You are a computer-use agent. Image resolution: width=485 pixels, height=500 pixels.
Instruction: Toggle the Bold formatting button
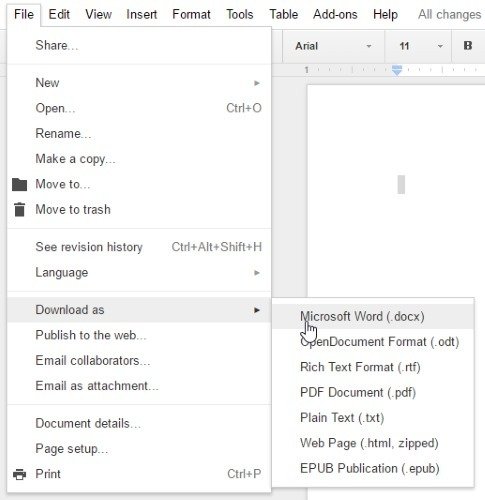point(468,46)
